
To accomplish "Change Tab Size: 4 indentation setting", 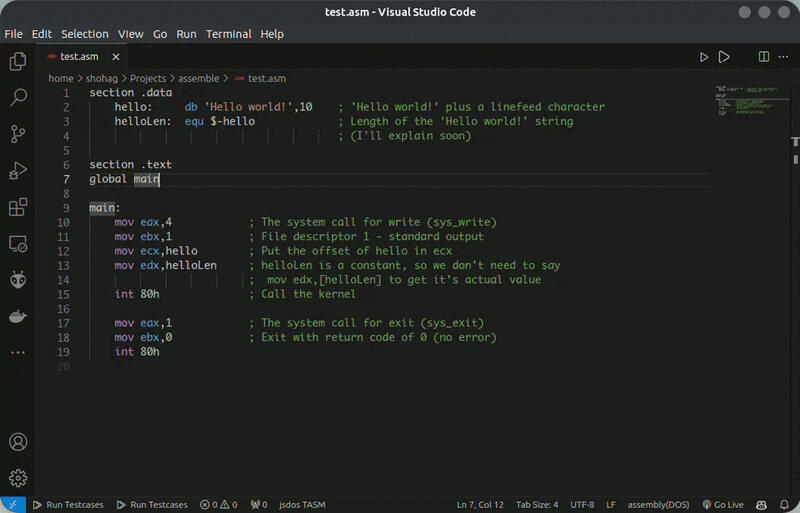I will coord(537,504).
